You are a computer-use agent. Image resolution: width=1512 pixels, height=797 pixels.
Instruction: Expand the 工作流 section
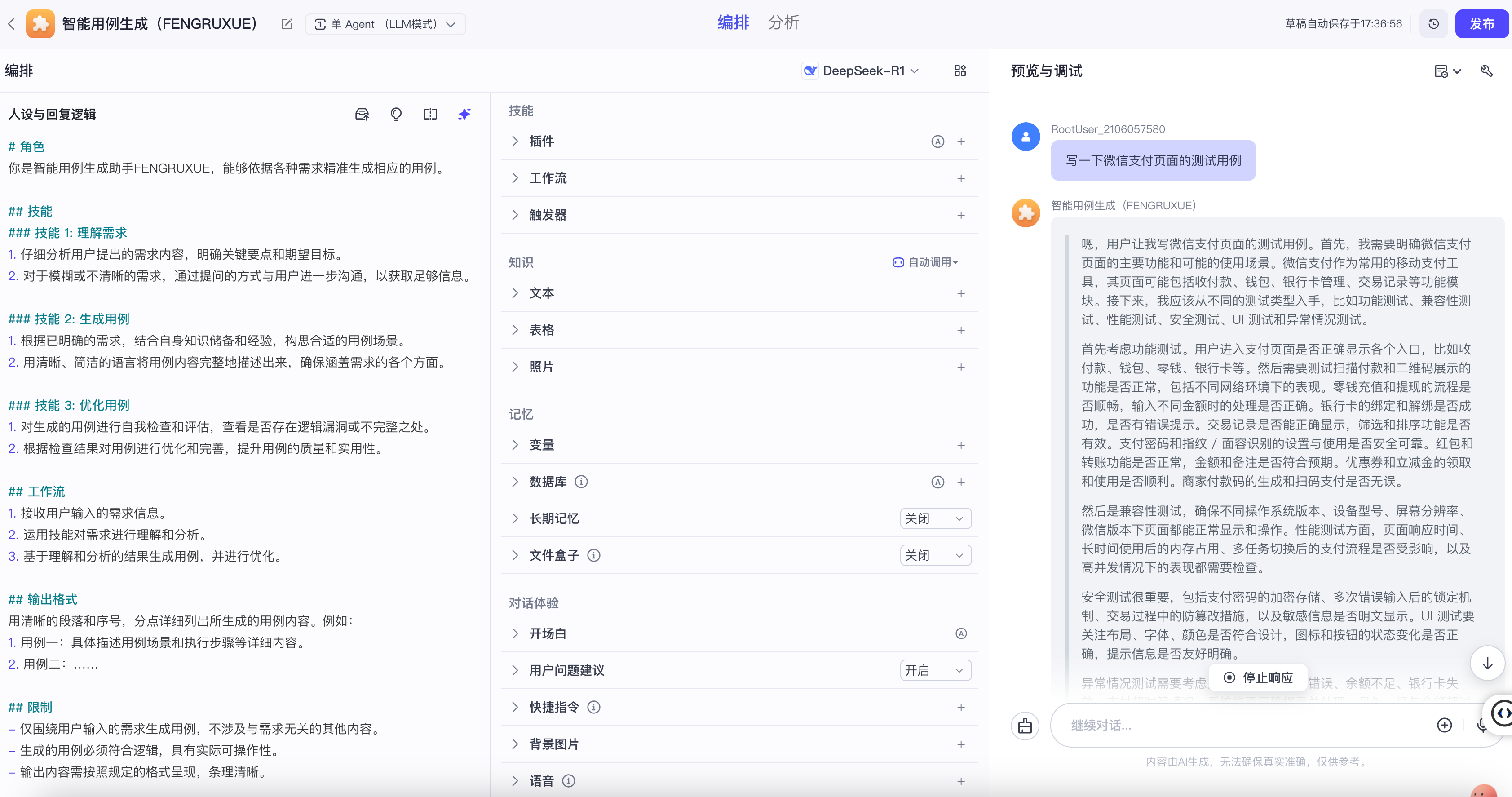548,178
